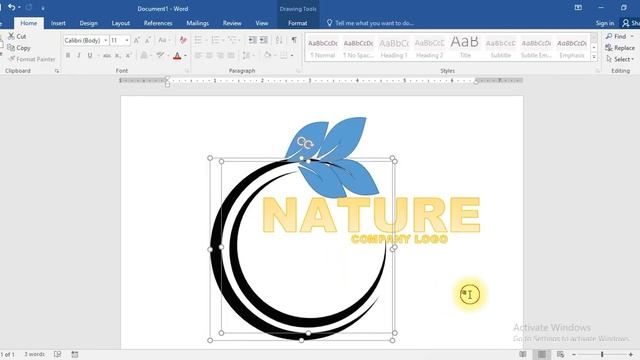Increase font size with Grow Font
This screenshot has height=360, width=640.
[x=137, y=40]
